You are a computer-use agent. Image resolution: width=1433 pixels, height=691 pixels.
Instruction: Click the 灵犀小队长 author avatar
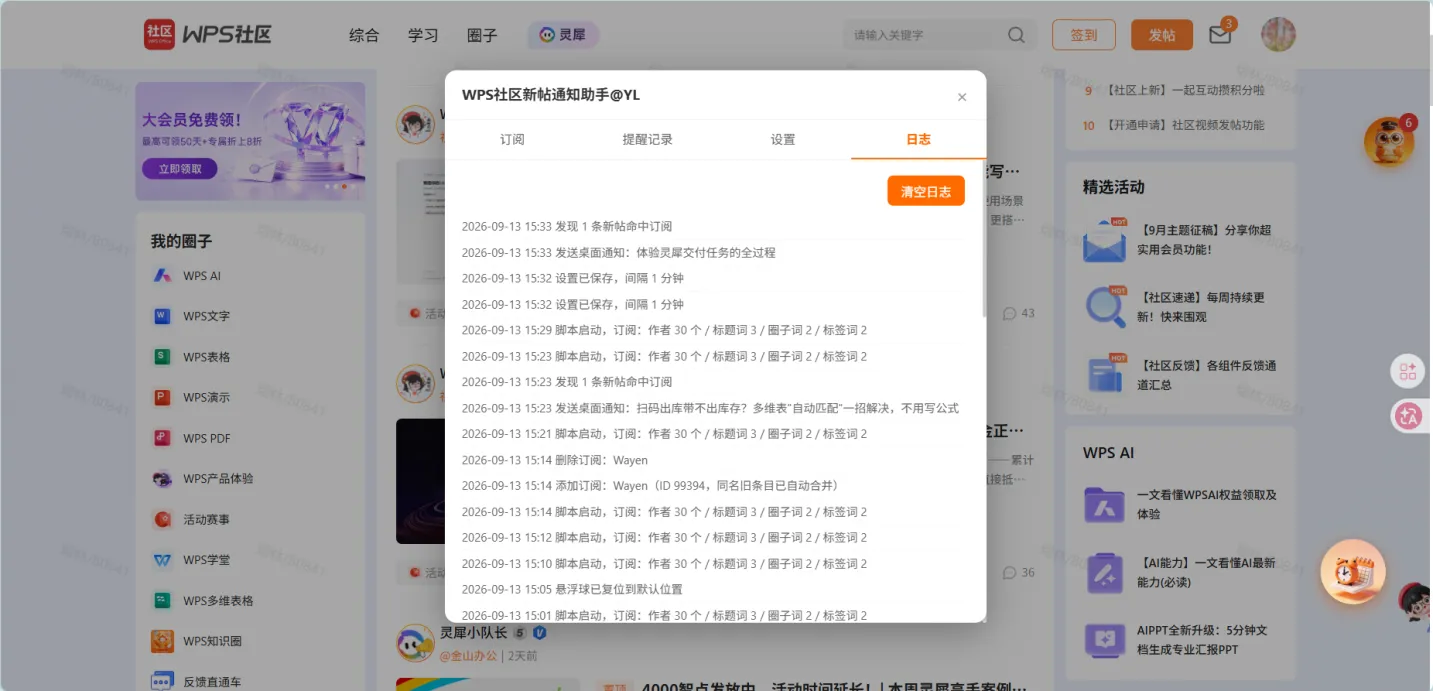[415, 643]
